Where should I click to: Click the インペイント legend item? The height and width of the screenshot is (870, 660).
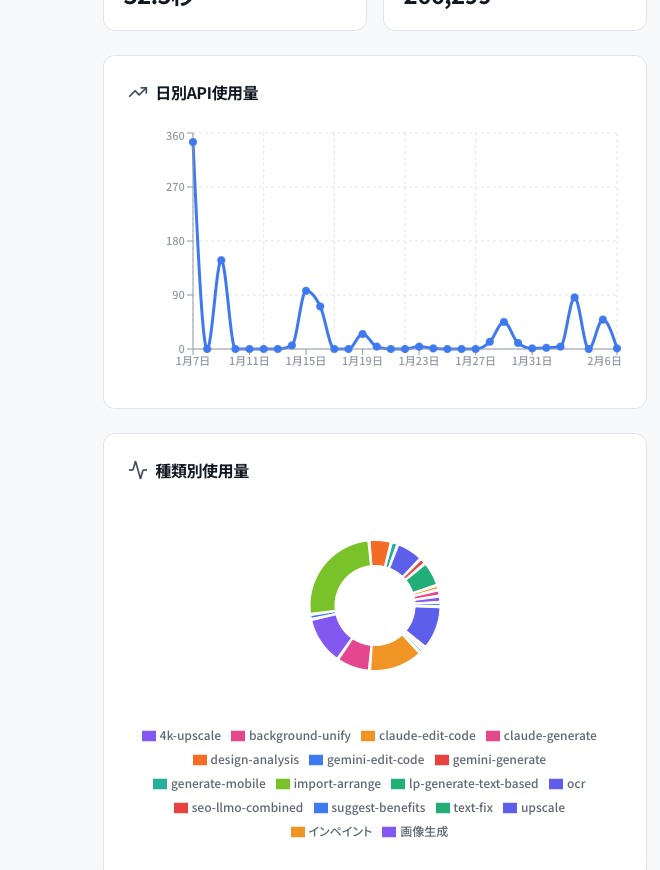(x=332, y=832)
